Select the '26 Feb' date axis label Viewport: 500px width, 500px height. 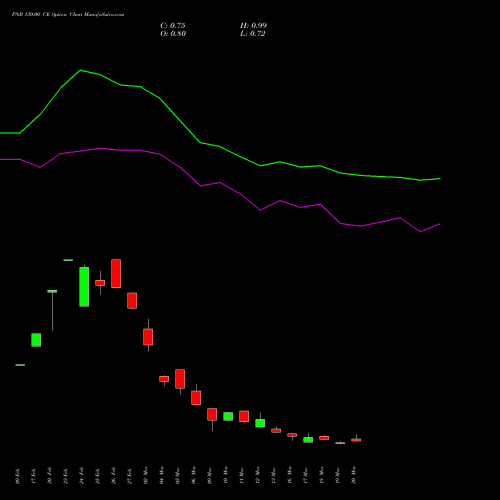tap(114, 475)
